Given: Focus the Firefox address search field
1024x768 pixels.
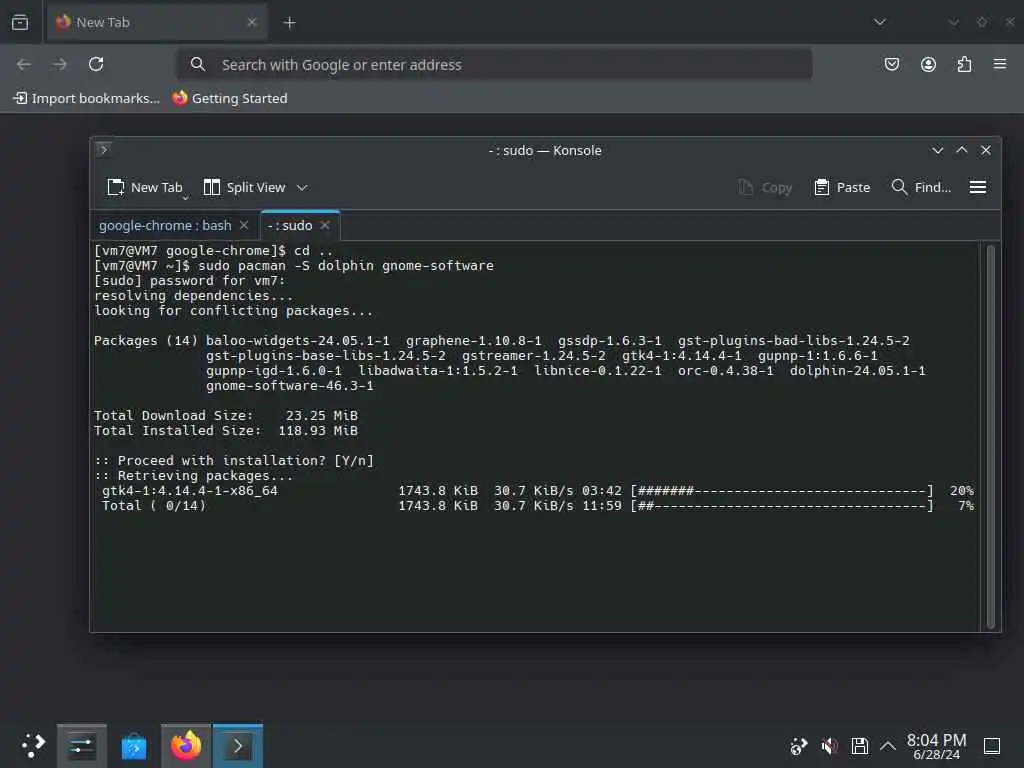Looking at the screenshot, I should click(495, 65).
